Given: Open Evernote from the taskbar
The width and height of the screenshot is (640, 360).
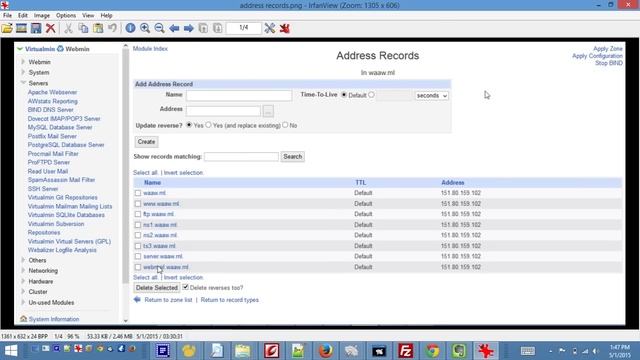Looking at the screenshot, I should coord(459,351).
